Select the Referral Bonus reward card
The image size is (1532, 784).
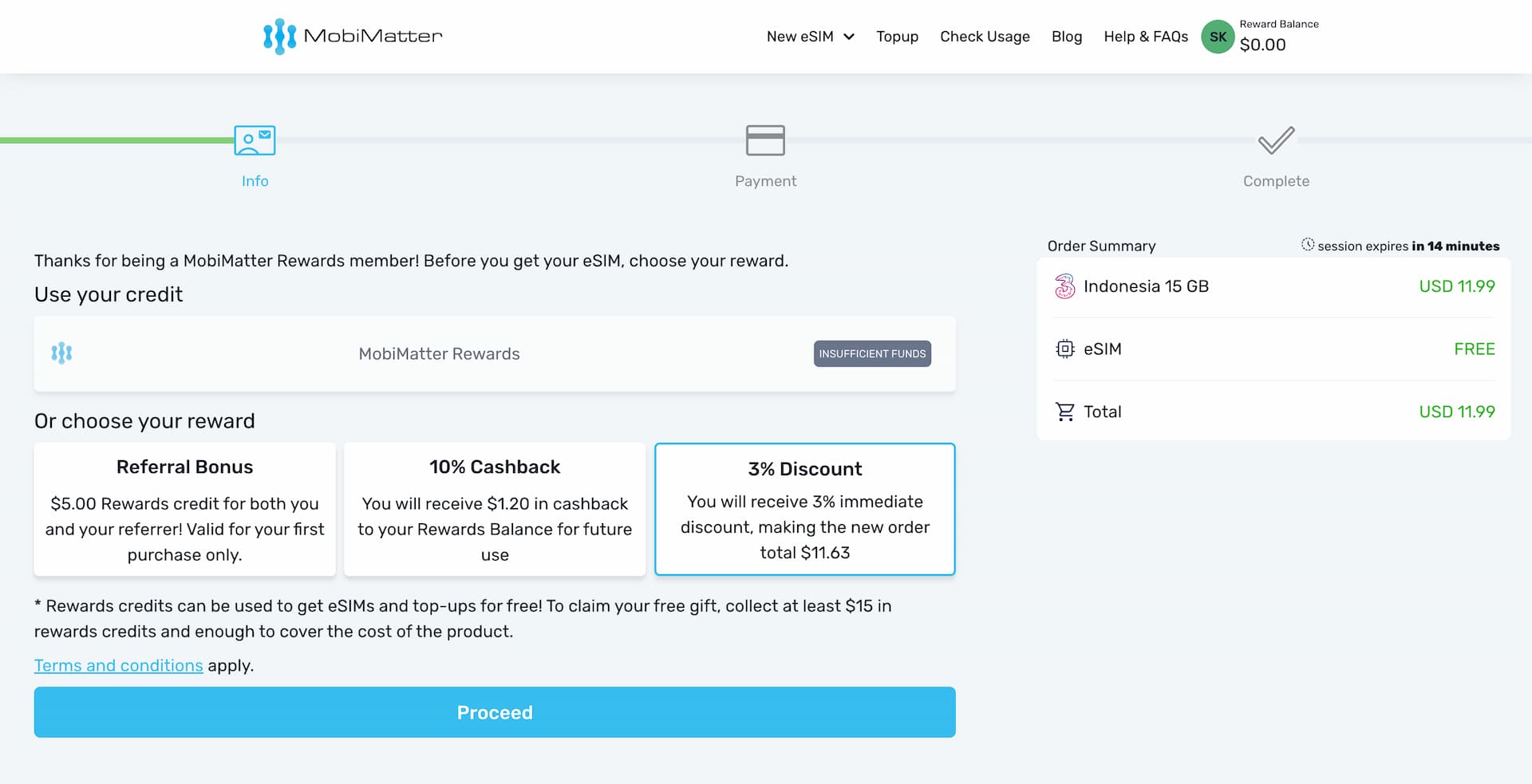pos(184,509)
